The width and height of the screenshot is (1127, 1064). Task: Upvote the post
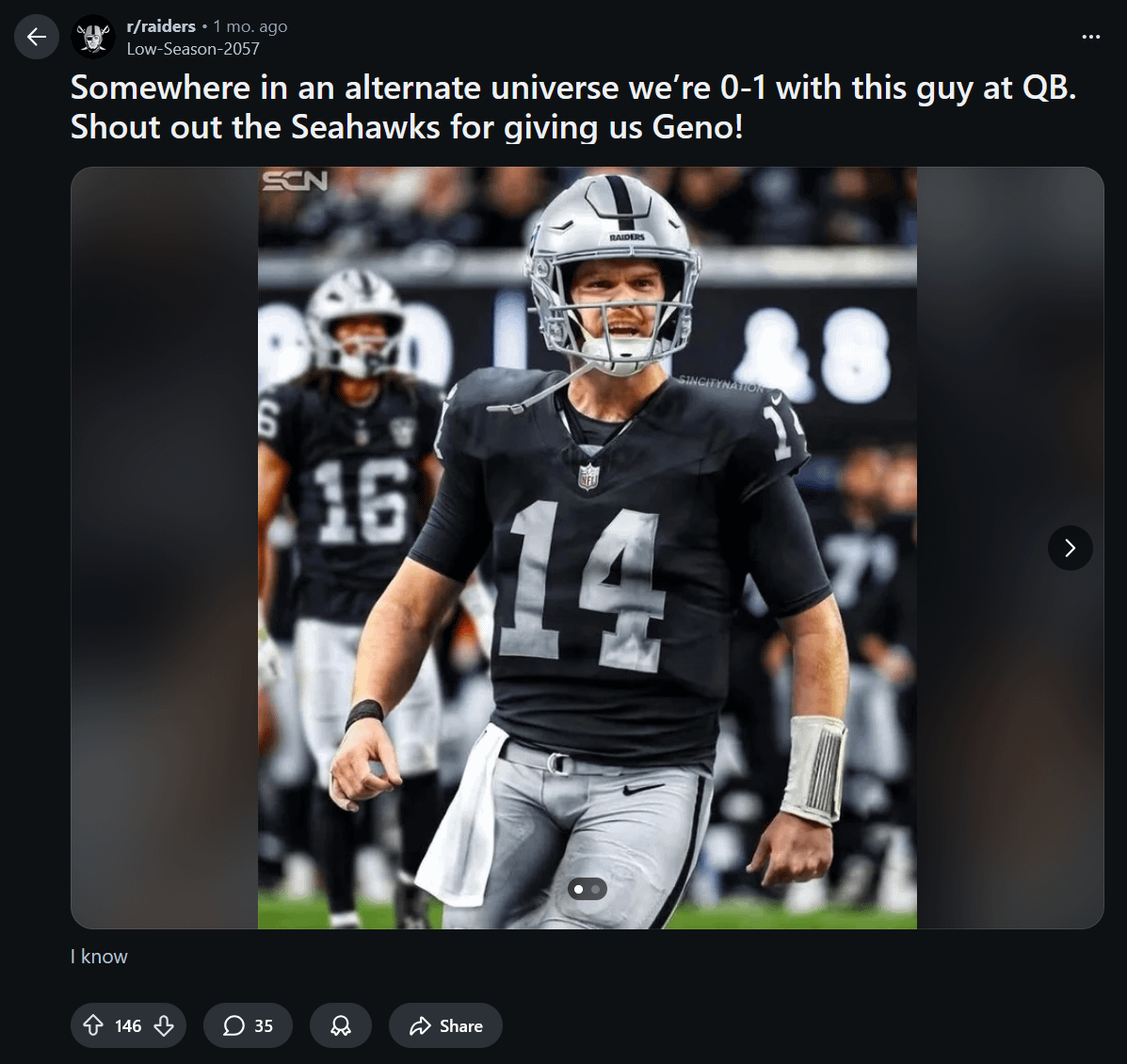click(x=93, y=1025)
